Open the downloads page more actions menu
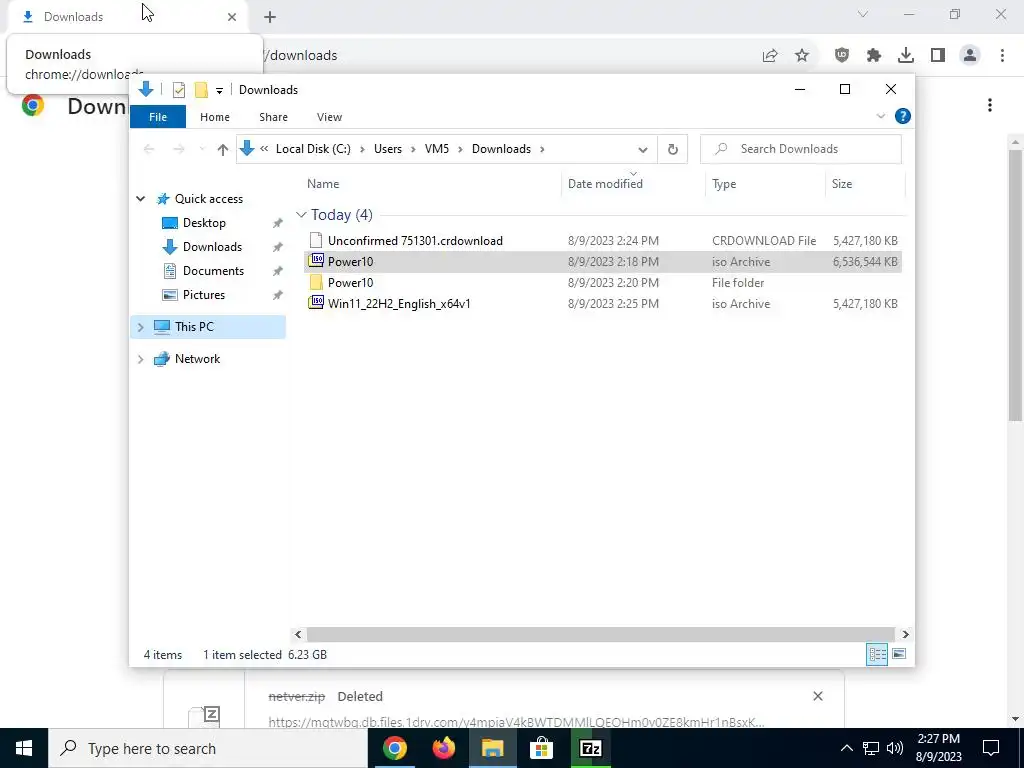 click(x=990, y=105)
